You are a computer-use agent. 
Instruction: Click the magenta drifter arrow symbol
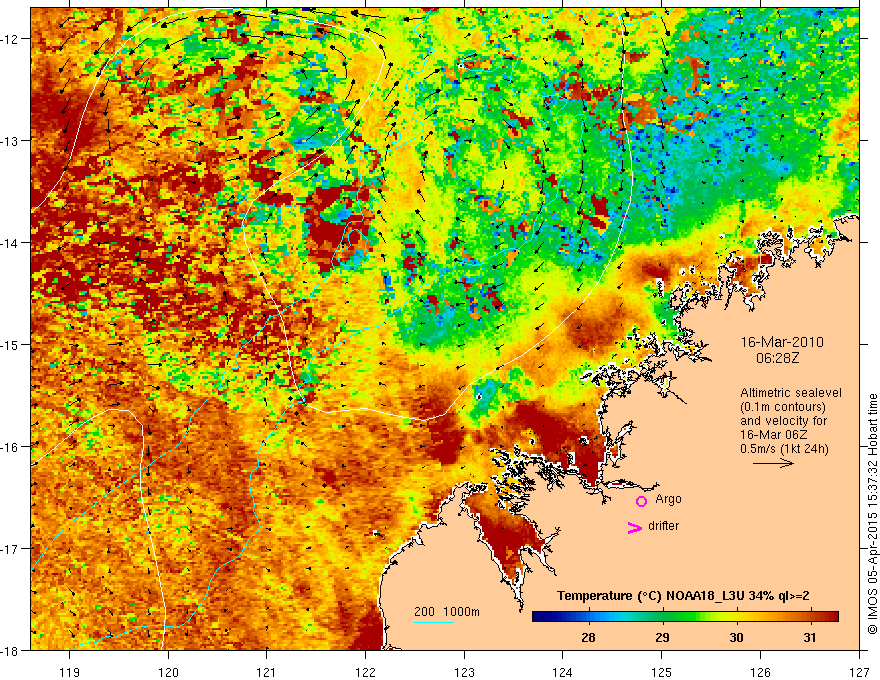click(x=635, y=527)
